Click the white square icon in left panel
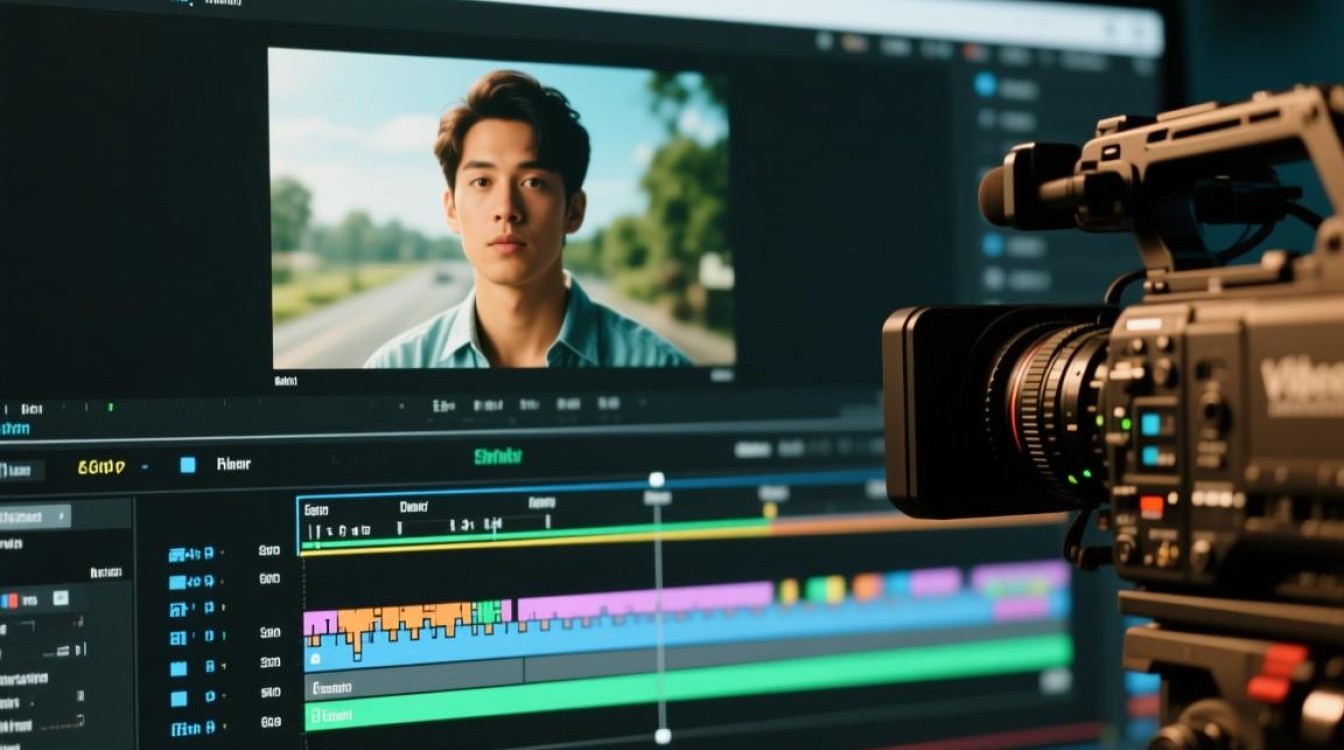1344x750 pixels. click(60, 598)
